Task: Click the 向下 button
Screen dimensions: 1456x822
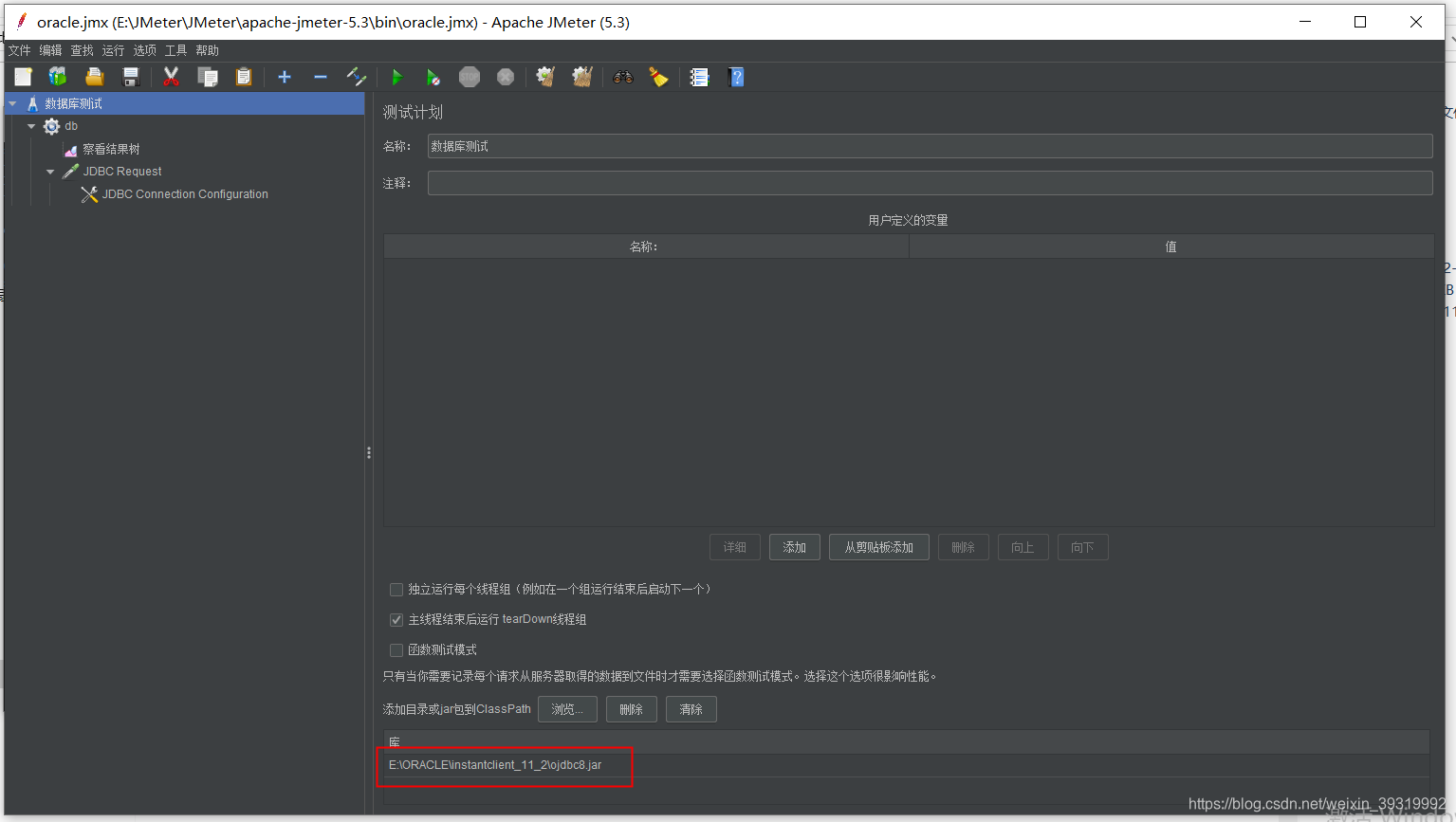Action: click(1083, 547)
